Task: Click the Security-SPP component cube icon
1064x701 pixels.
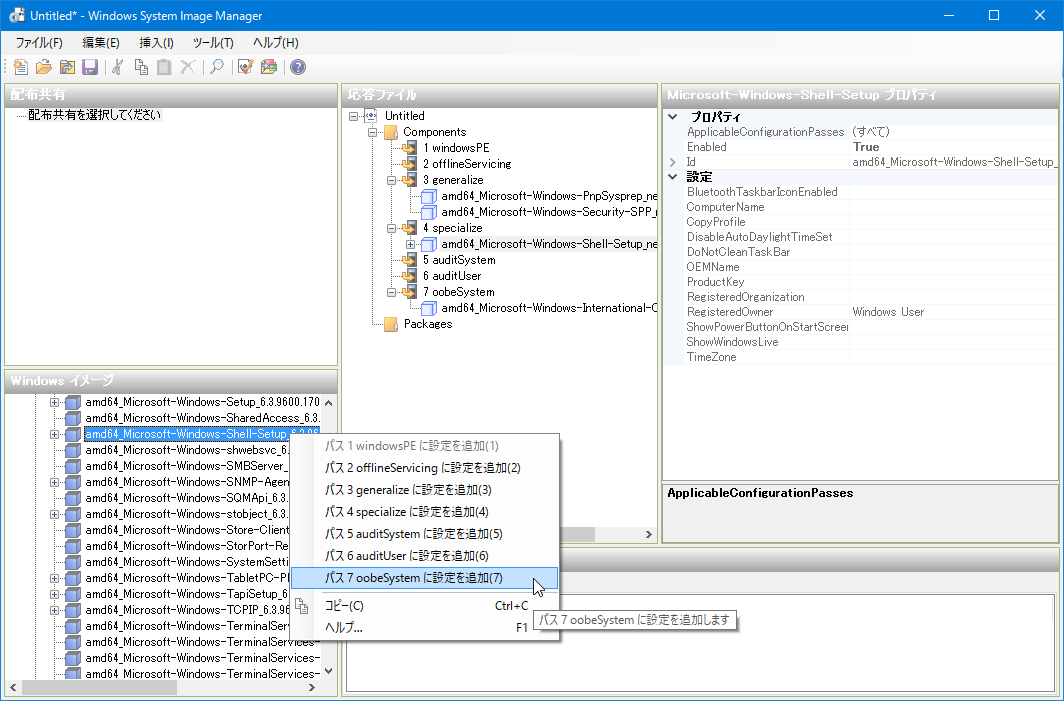Action: pos(429,212)
